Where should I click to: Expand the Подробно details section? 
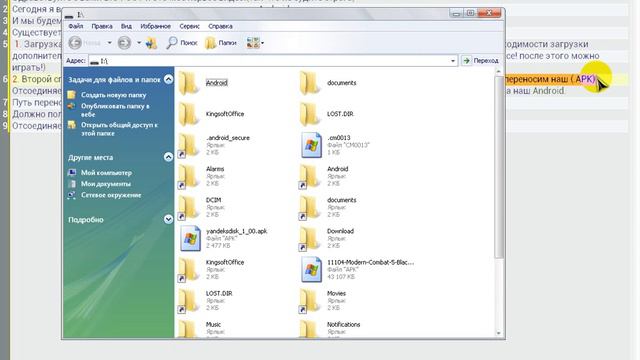tap(168, 220)
